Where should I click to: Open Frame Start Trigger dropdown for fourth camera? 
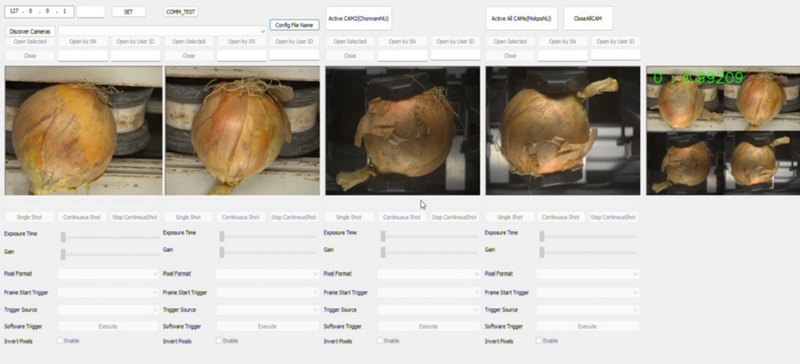point(588,293)
